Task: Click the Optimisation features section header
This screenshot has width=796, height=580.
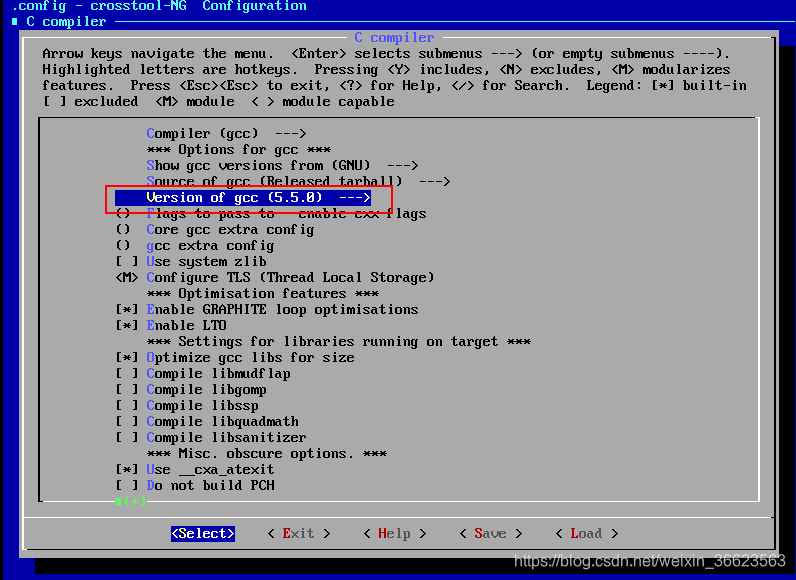Action: point(263,293)
